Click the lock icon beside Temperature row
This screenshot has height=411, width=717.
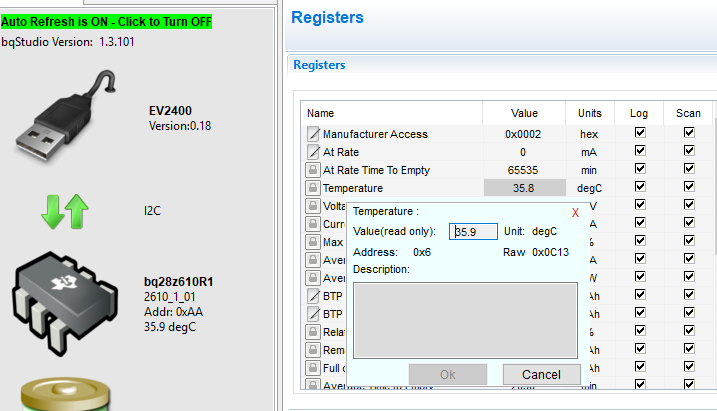313,188
